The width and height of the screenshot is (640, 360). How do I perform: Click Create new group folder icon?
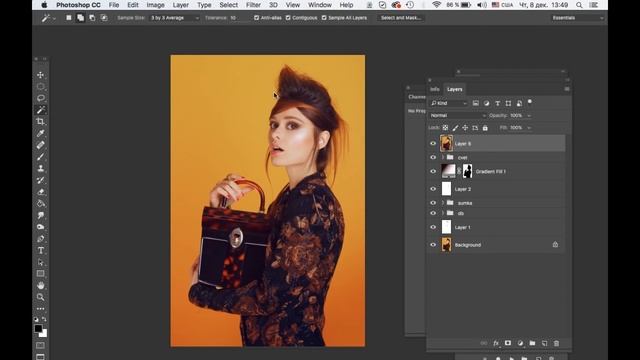click(x=532, y=343)
